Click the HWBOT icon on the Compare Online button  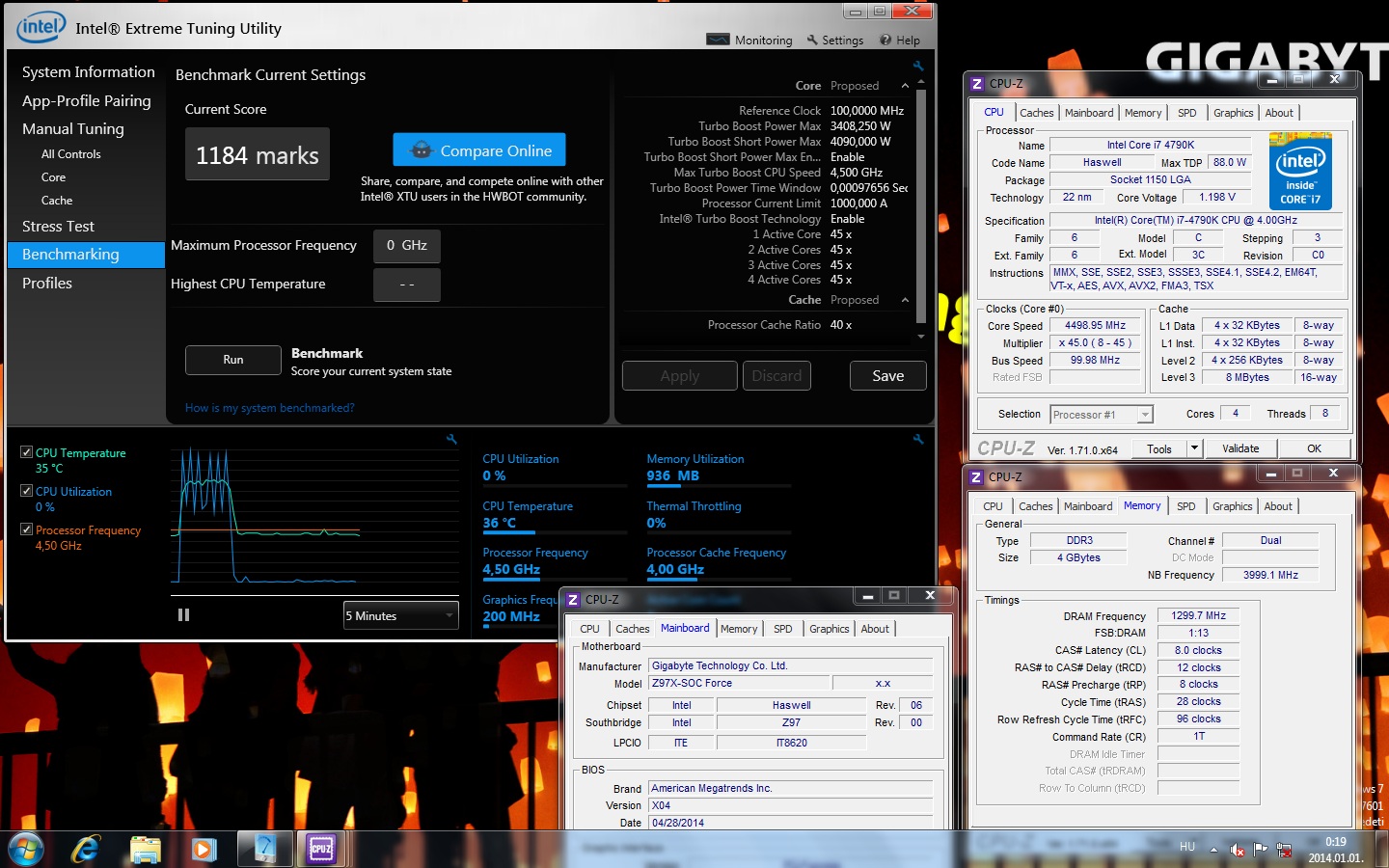point(421,150)
